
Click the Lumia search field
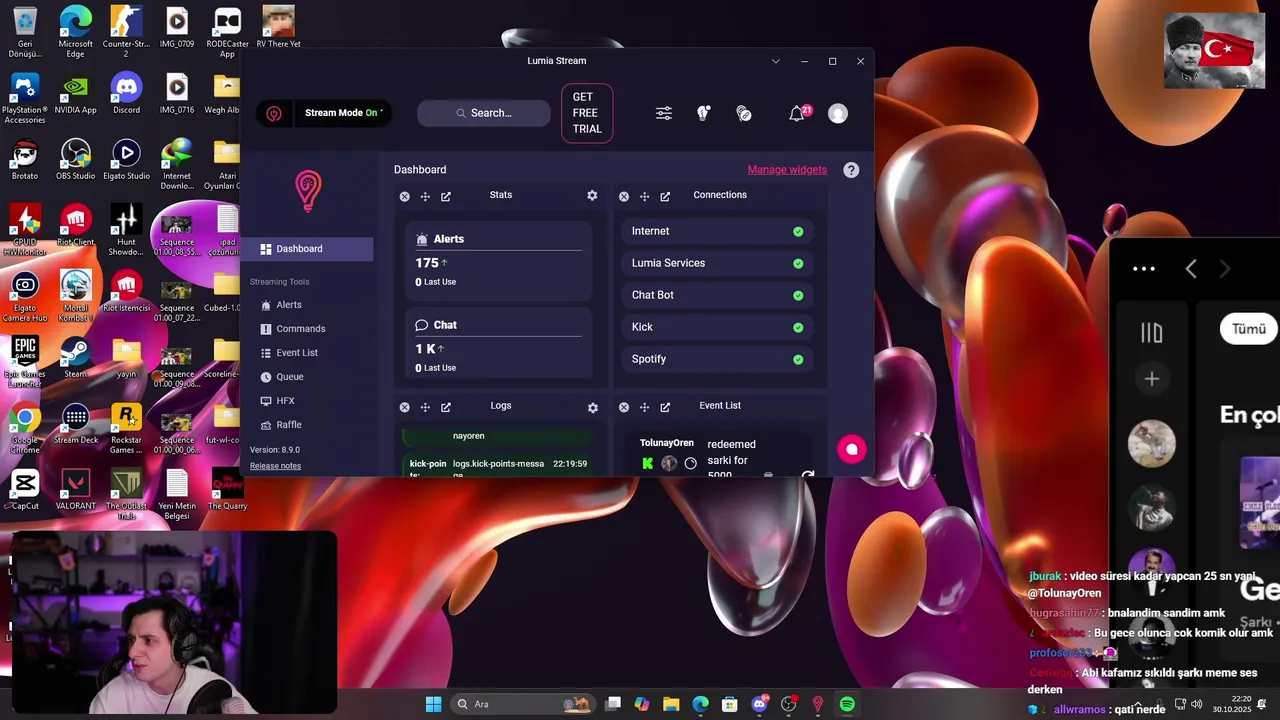(x=484, y=113)
